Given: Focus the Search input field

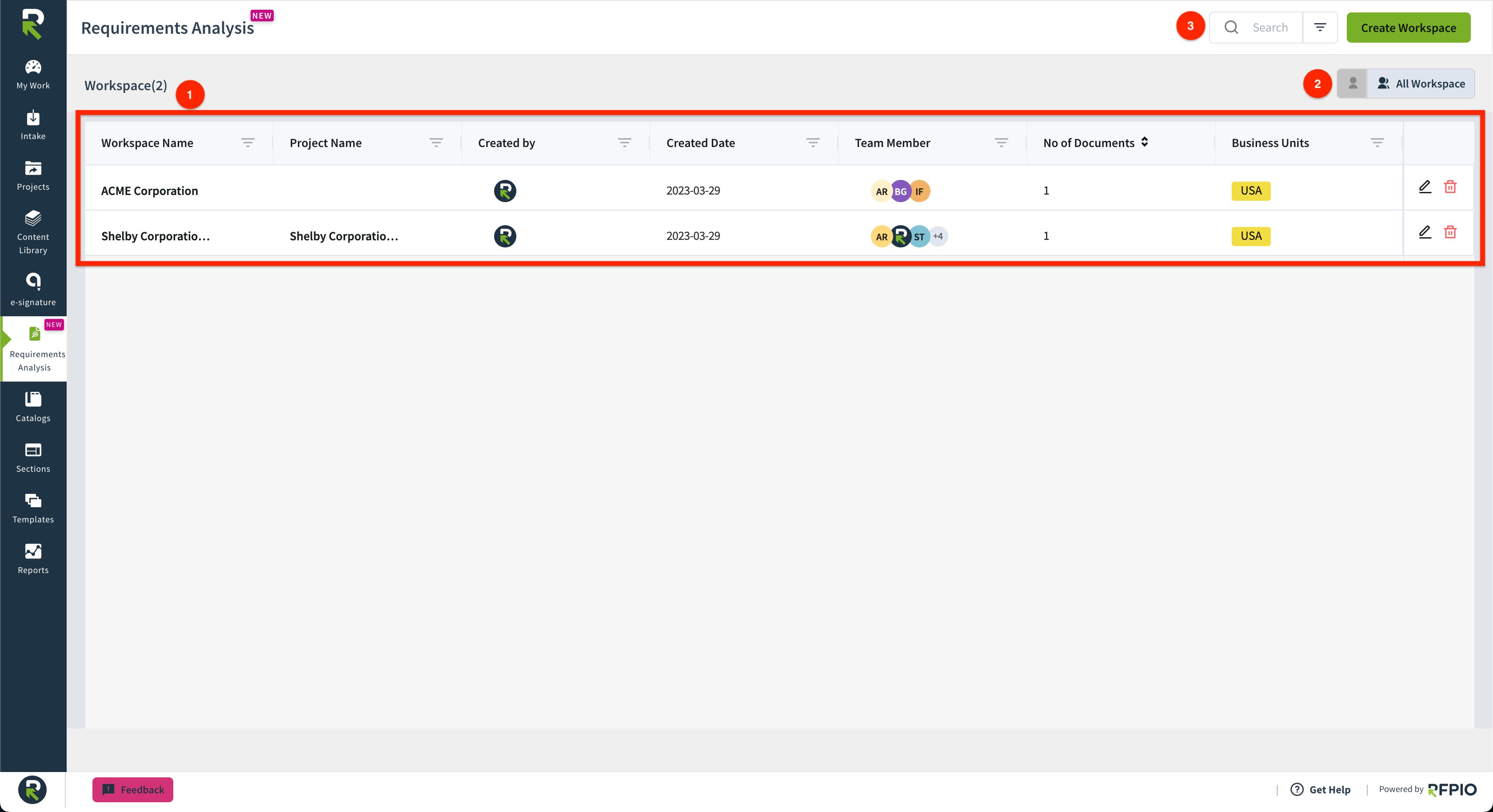Looking at the screenshot, I should (1270, 27).
